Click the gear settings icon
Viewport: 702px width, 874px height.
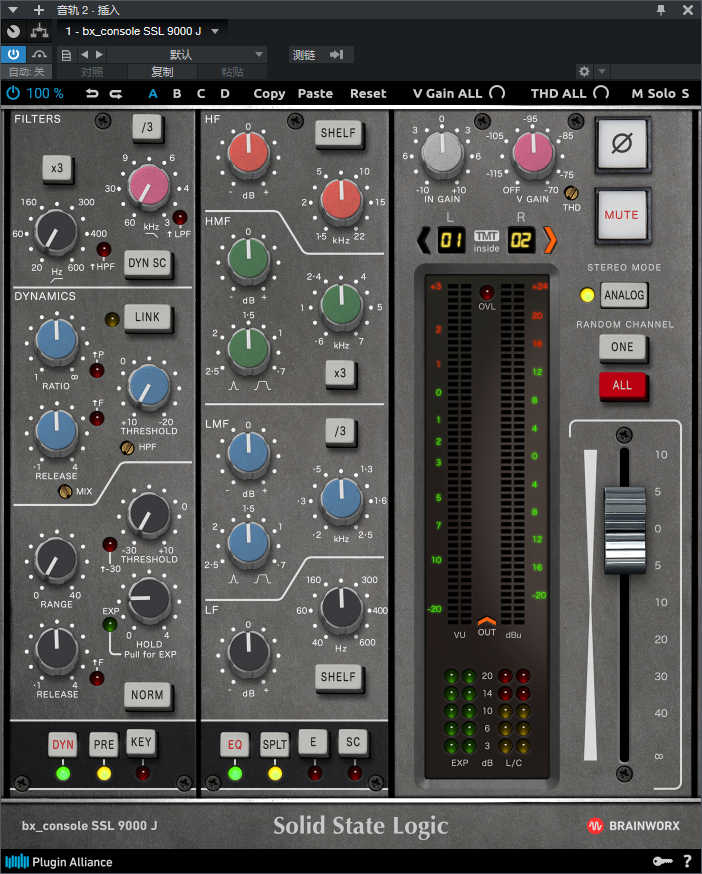pyautogui.click(x=584, y=71)
